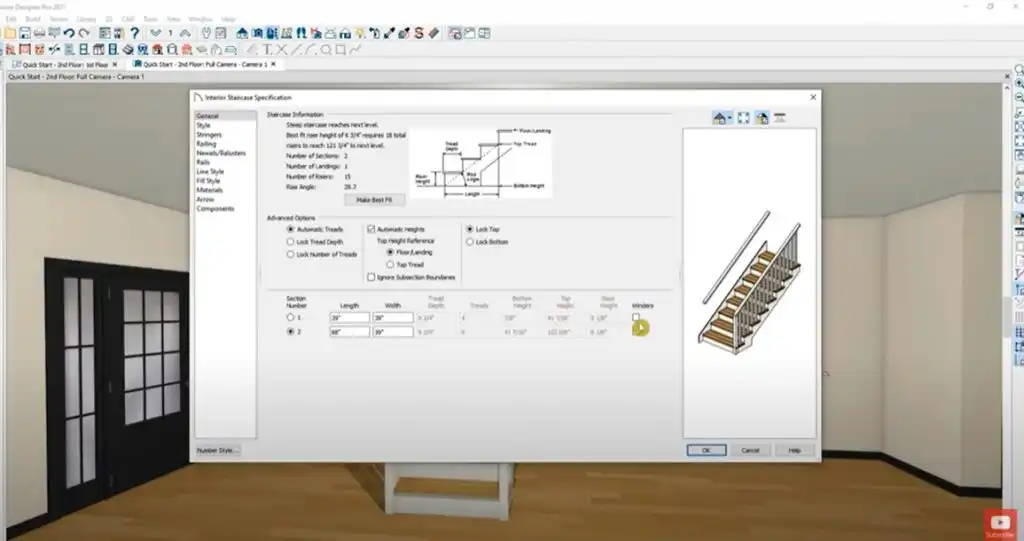Open the Edit menu
1024x541 pixels.
[x=12, y=20]
